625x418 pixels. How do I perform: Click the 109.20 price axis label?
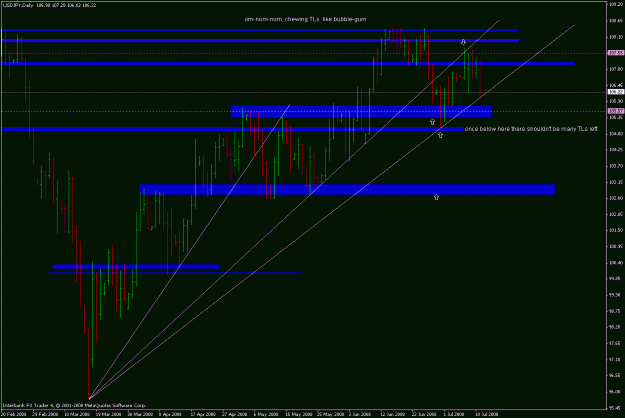pyautogui.click(x=616, y=4)
